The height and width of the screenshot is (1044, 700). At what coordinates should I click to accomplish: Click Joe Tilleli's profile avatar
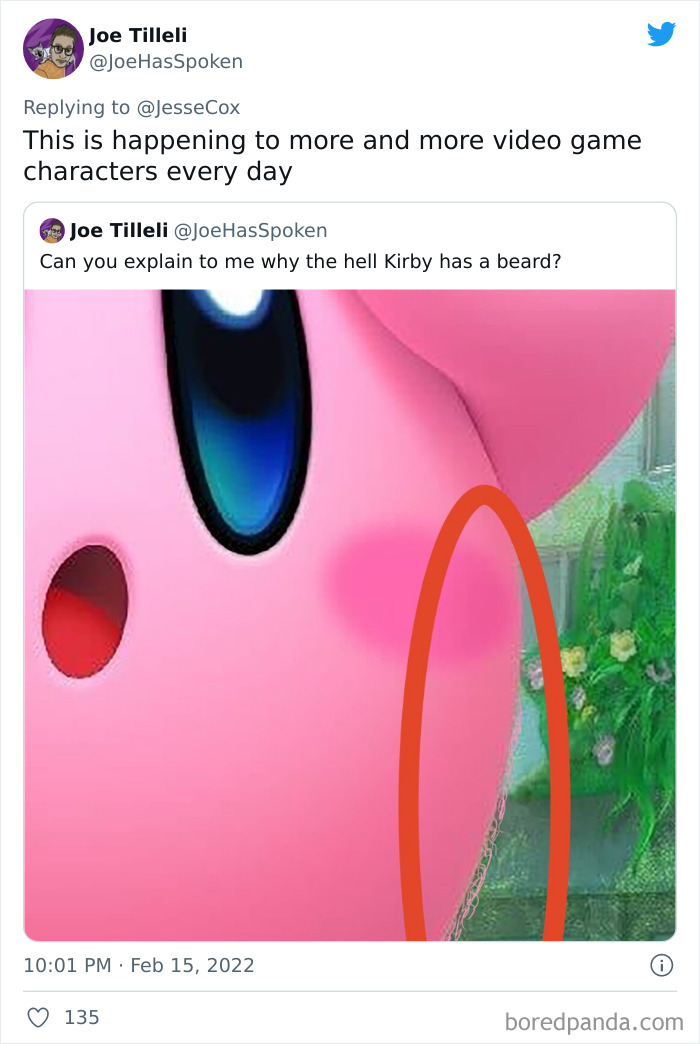(52, 47)
